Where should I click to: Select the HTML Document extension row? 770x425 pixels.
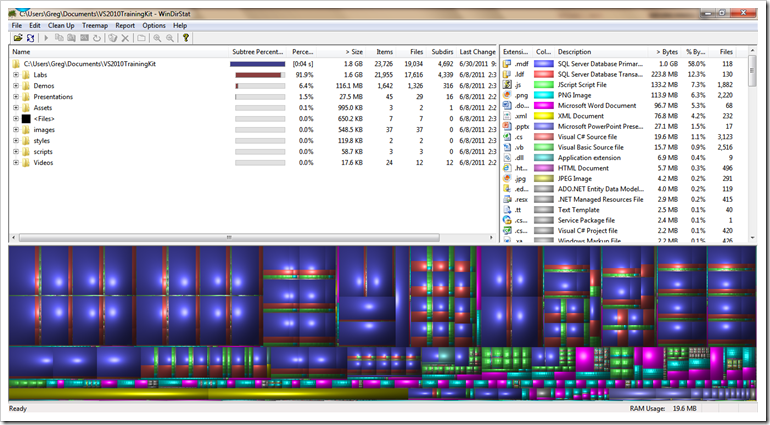pyautogui.click(x=624, y=168)
